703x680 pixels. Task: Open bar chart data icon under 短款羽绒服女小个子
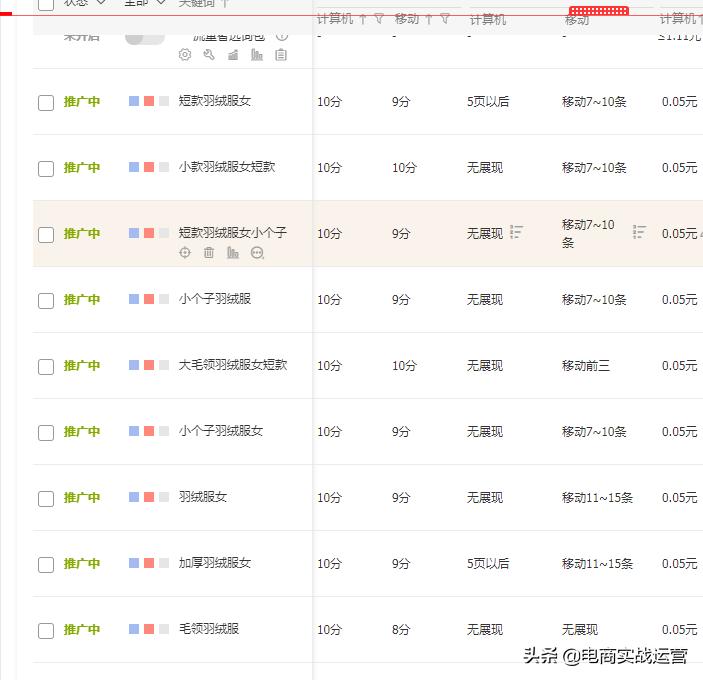(233, 253)
